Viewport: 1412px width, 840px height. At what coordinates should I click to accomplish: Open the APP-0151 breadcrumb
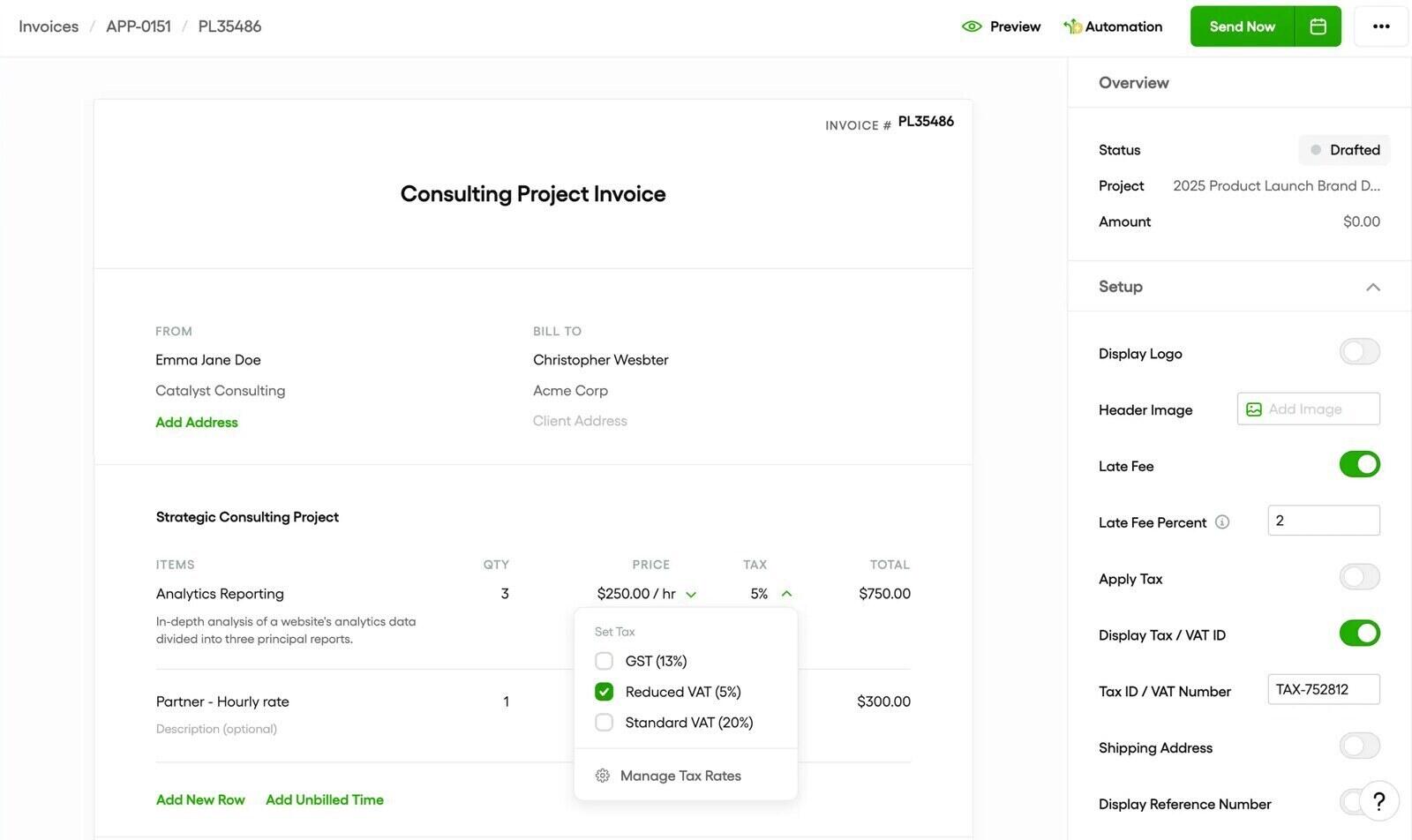pos(139,26)
